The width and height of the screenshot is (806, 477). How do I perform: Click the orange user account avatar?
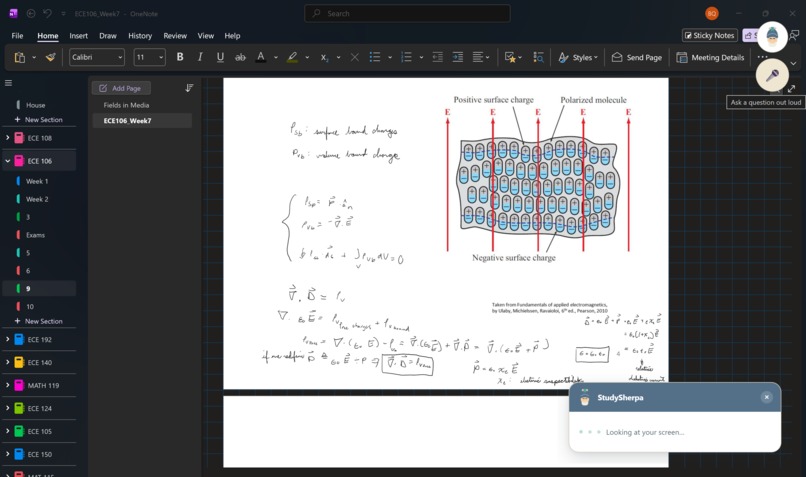tap(711, 13)
